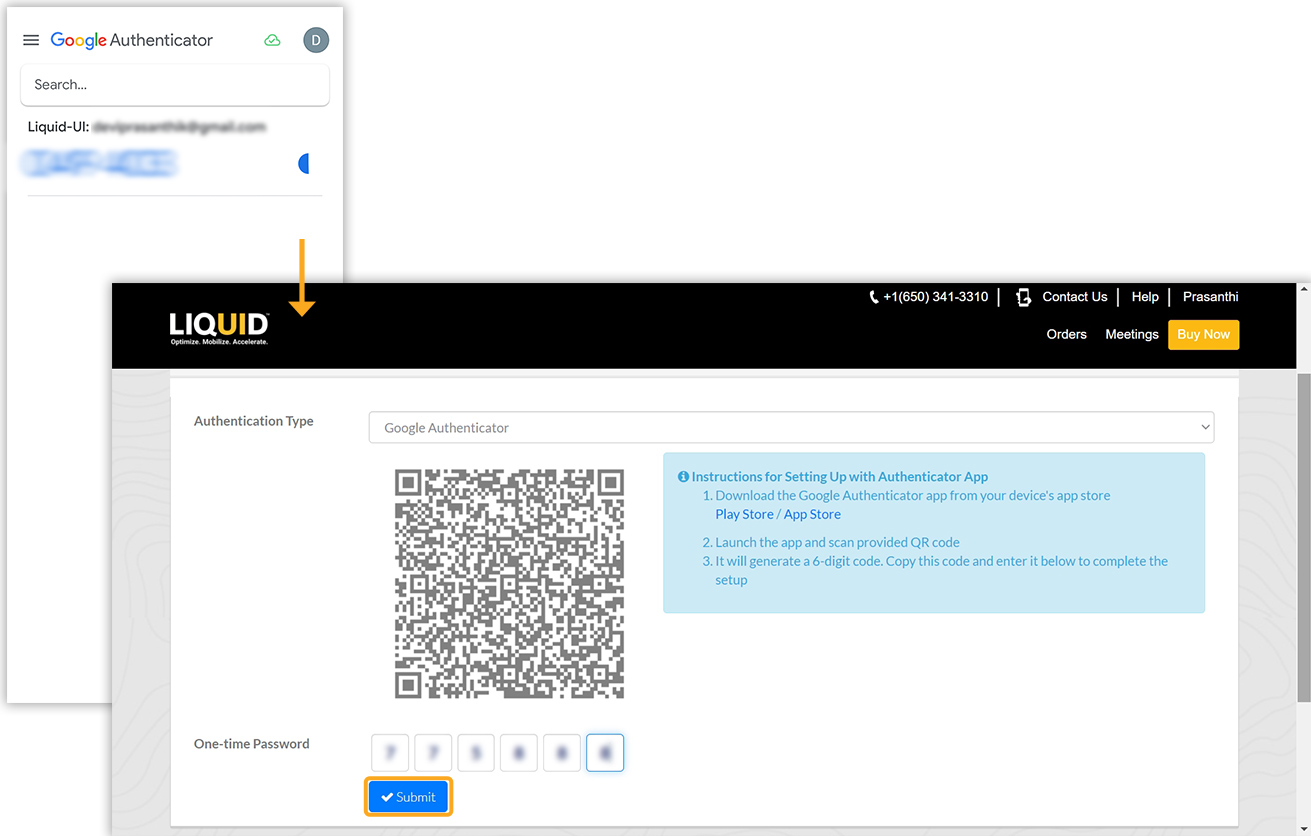Screen dimensions: 1311x836
Task: Open the Google Authenticator hamburger menu
Action: (x=31, y=40)
